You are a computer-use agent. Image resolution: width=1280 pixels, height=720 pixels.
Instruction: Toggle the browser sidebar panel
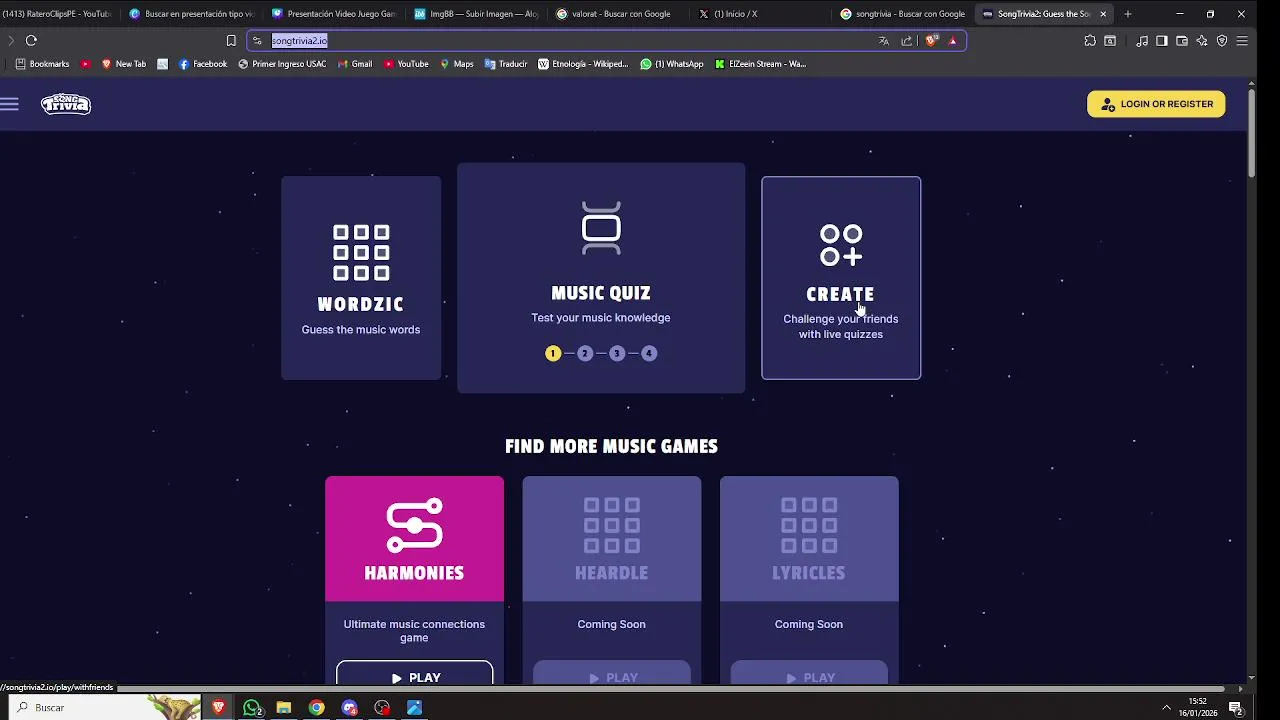click(1162, 41)
